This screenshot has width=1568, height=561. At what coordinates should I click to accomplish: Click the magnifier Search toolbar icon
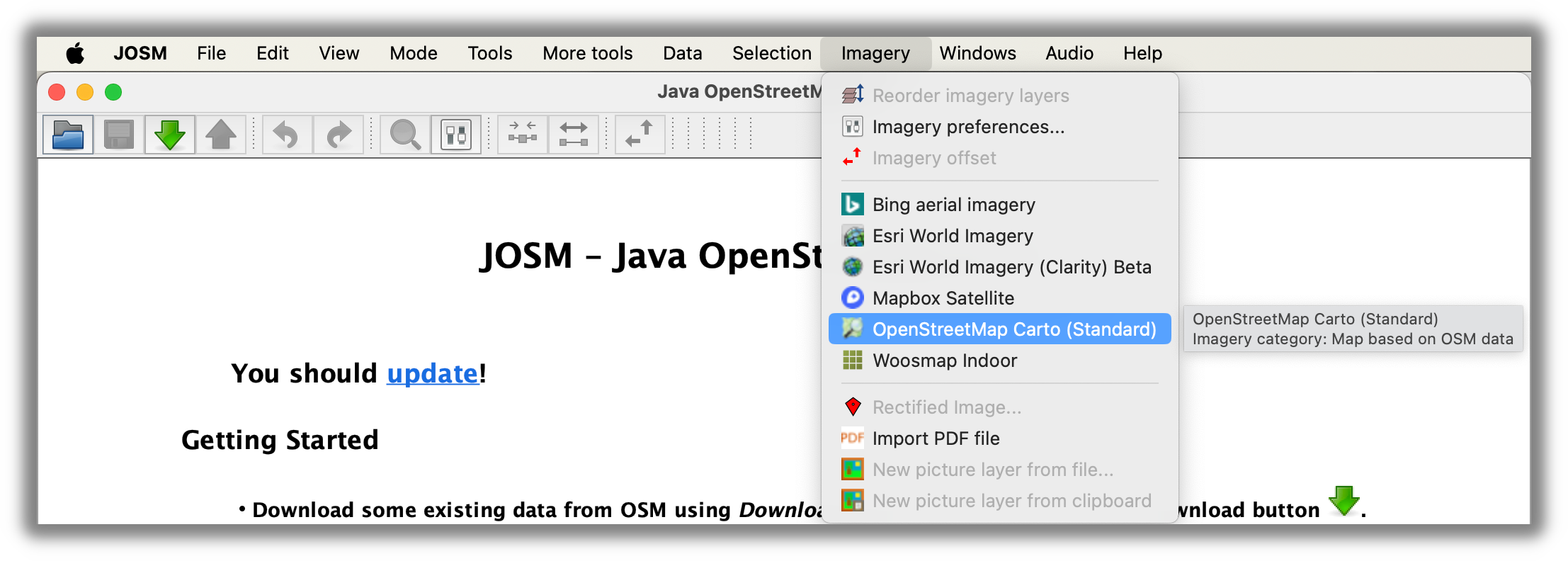pyautogui.click(x=405, y=135)
